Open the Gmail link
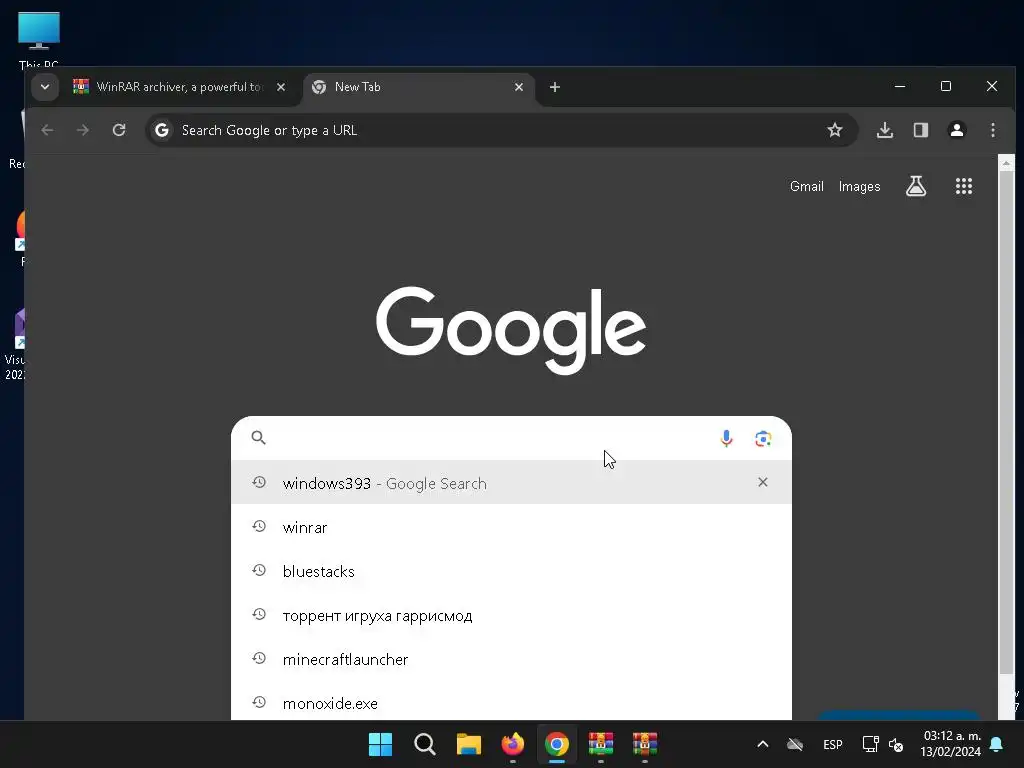 [x=807, y=187]
